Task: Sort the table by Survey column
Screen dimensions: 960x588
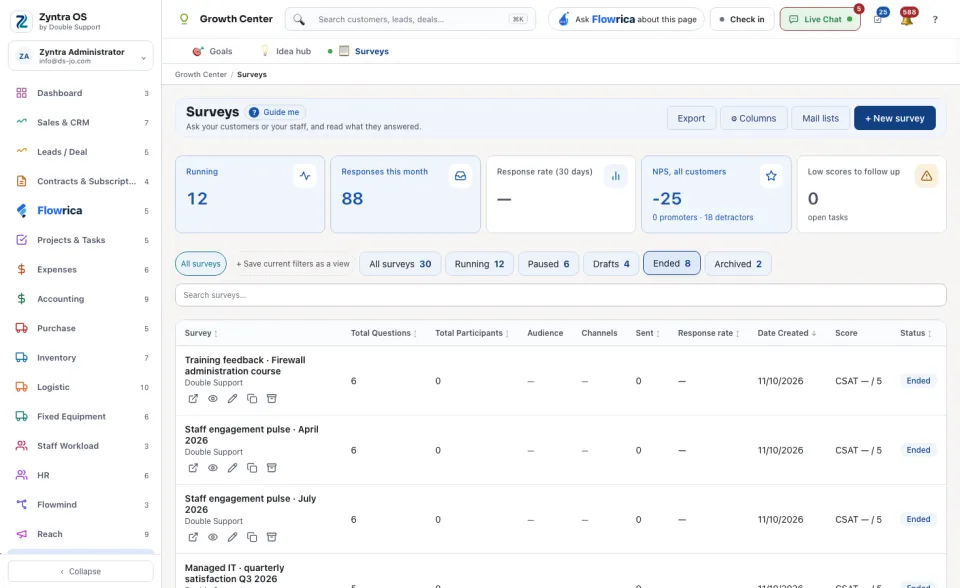Action: (201, 333)
